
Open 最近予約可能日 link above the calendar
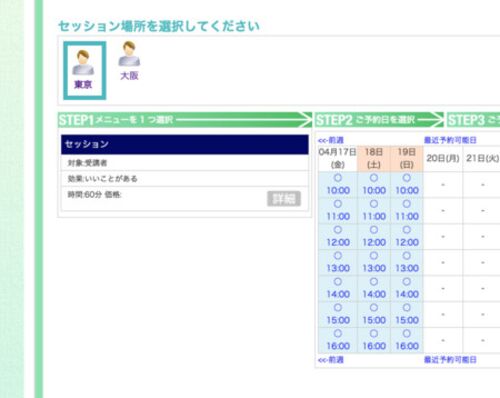click(450, 140)
